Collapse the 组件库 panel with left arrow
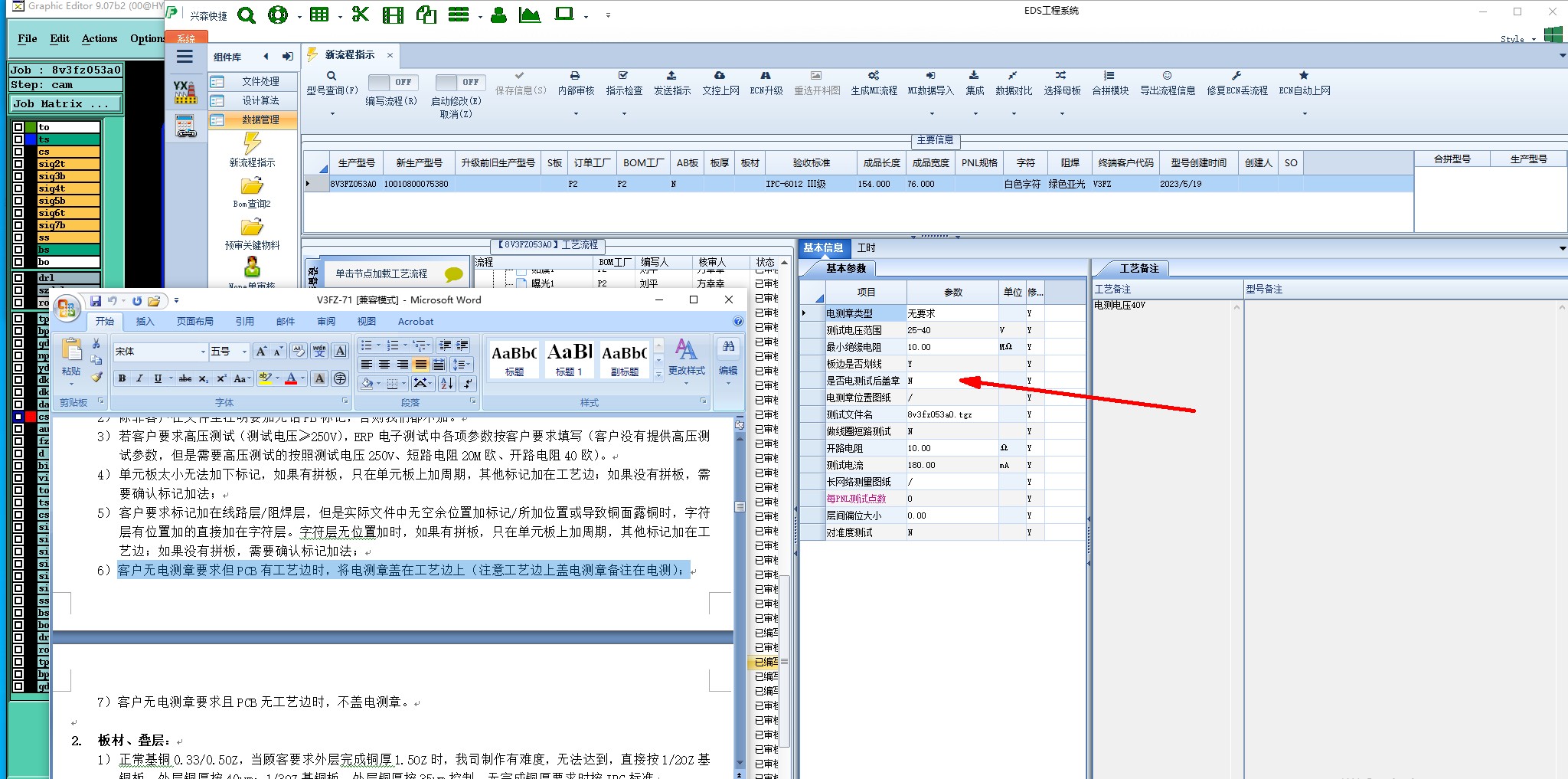Screen dimensions: 1568x779 tap(266, 56)
